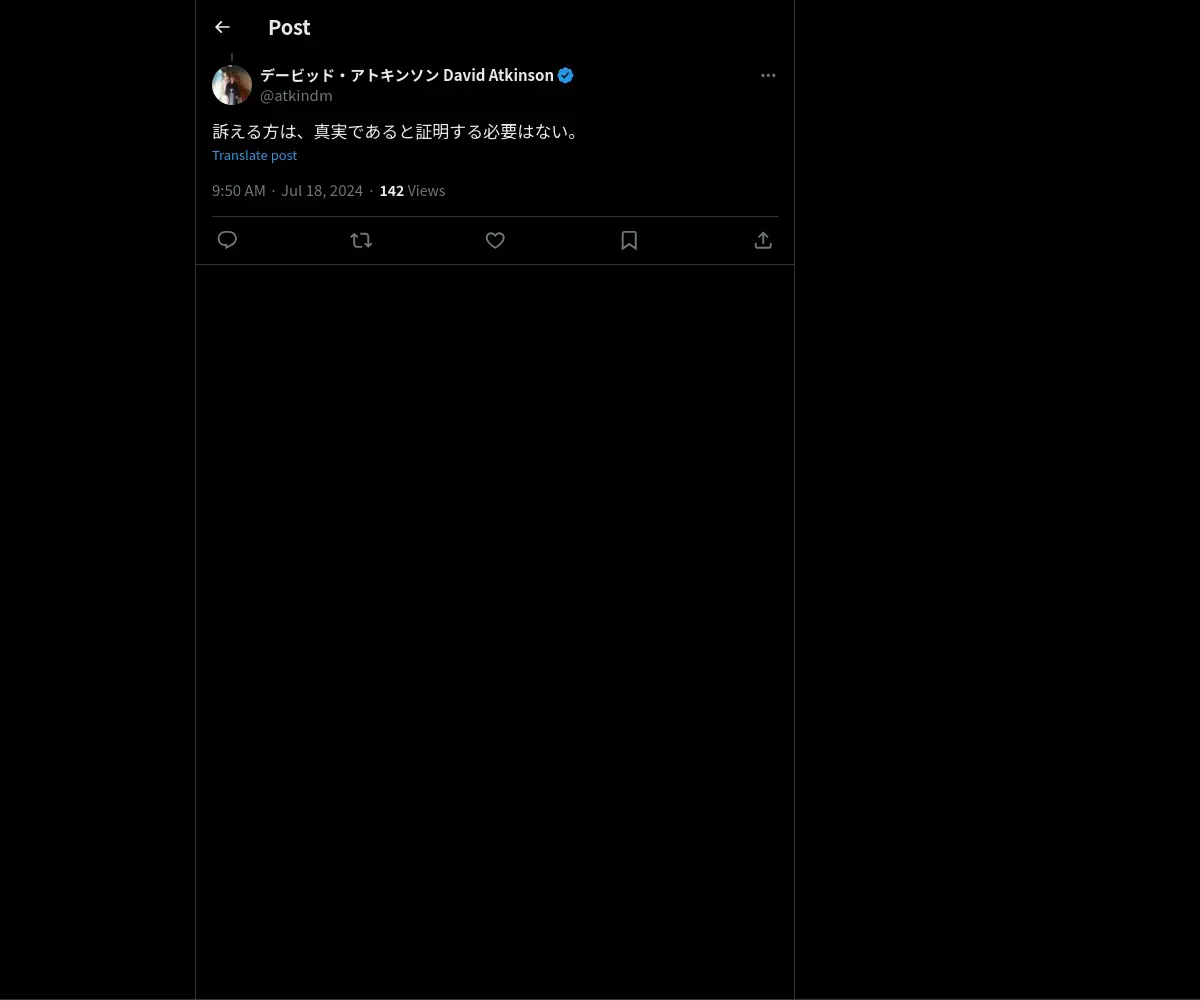Viewport: 1200px width, 1000px height.
Task: Open the @atkindm handle link
Action: pyautogui.click(x=296, y=96)
